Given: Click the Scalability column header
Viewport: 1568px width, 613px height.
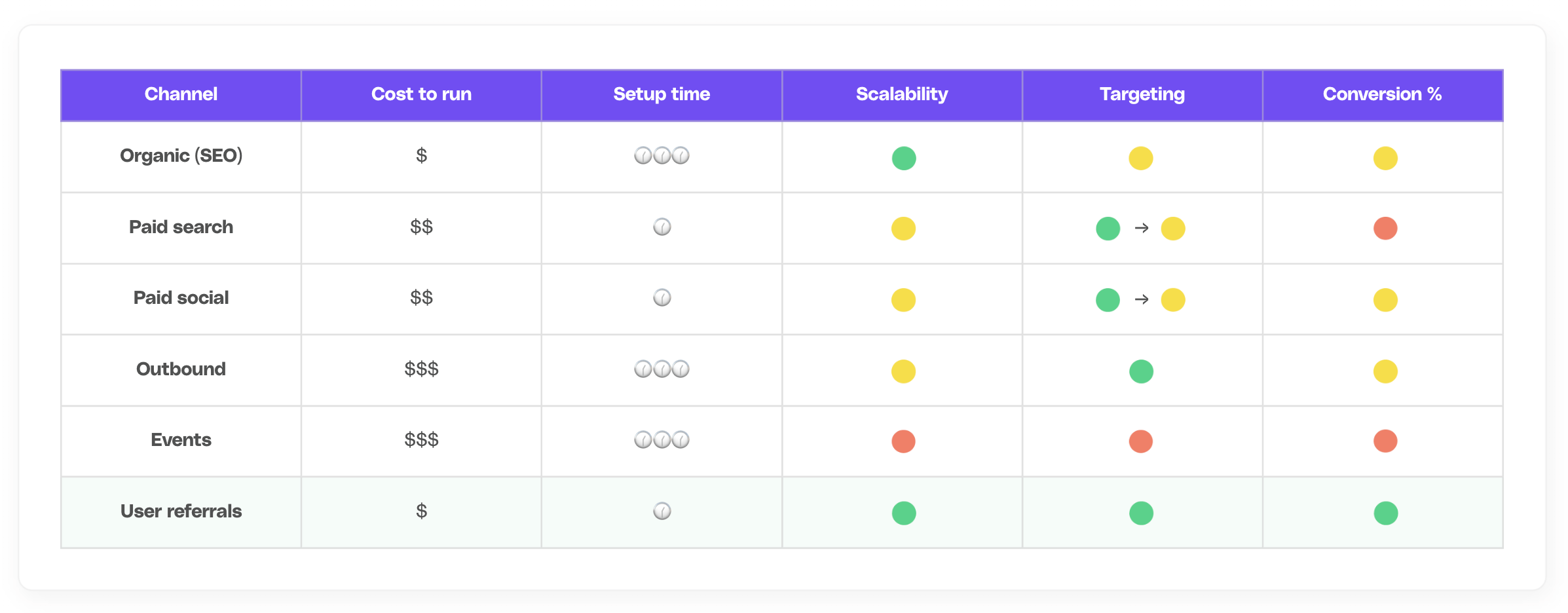Looking at the screenshot, I should [x=902, y=95].
